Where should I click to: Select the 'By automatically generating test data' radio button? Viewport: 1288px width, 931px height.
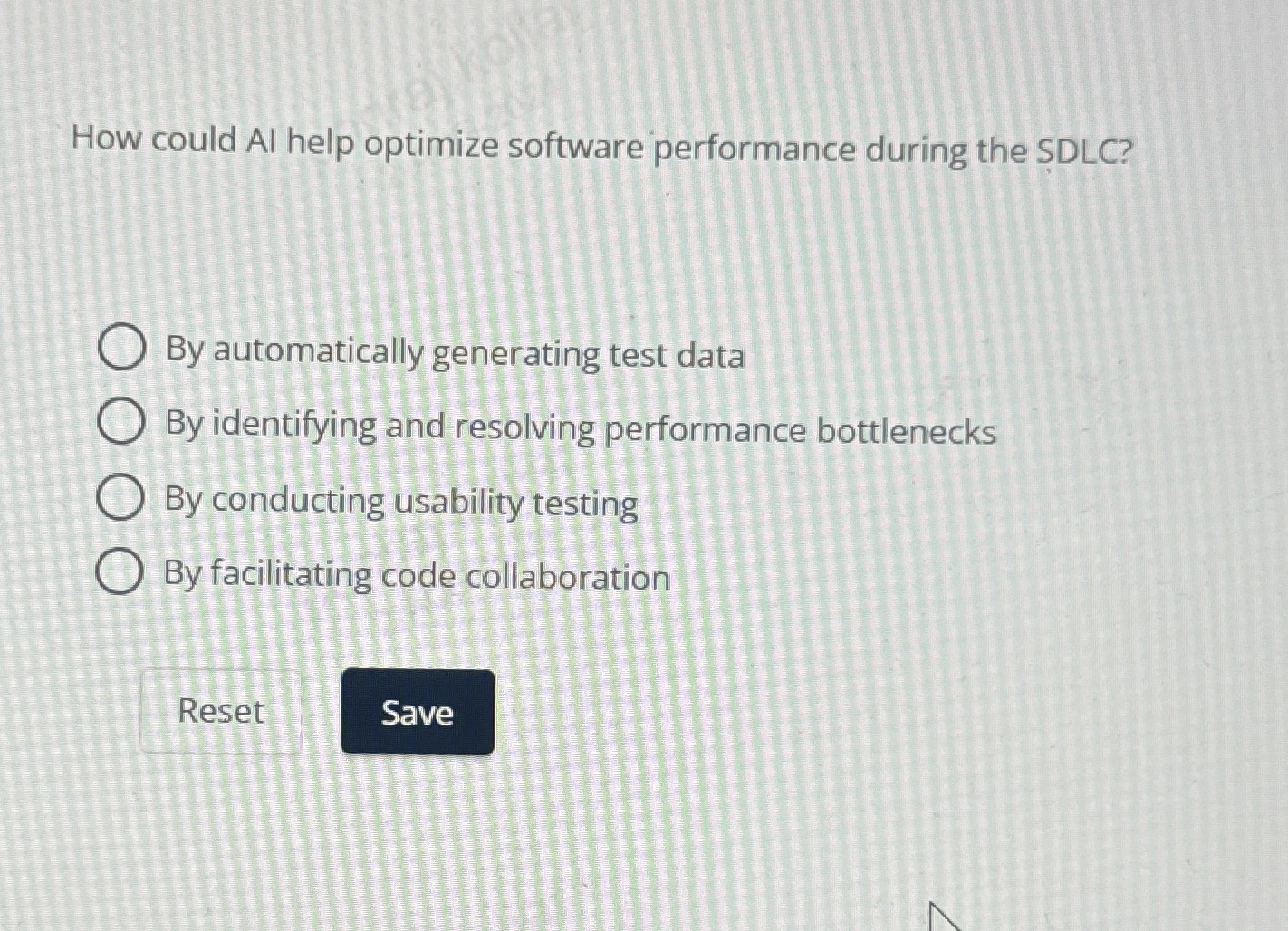click(x=122, y=349)
